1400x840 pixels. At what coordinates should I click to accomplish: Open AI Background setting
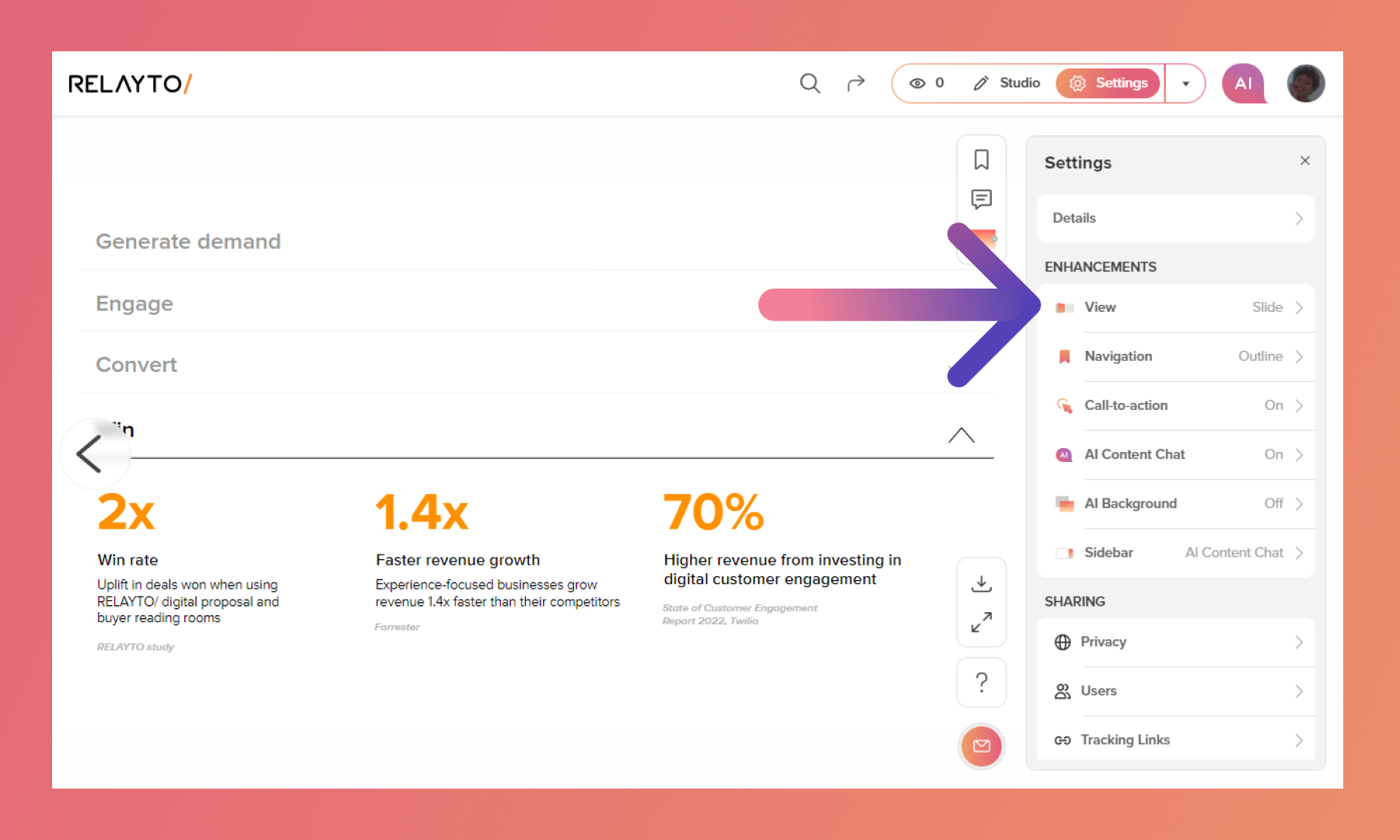[1176, 503]
